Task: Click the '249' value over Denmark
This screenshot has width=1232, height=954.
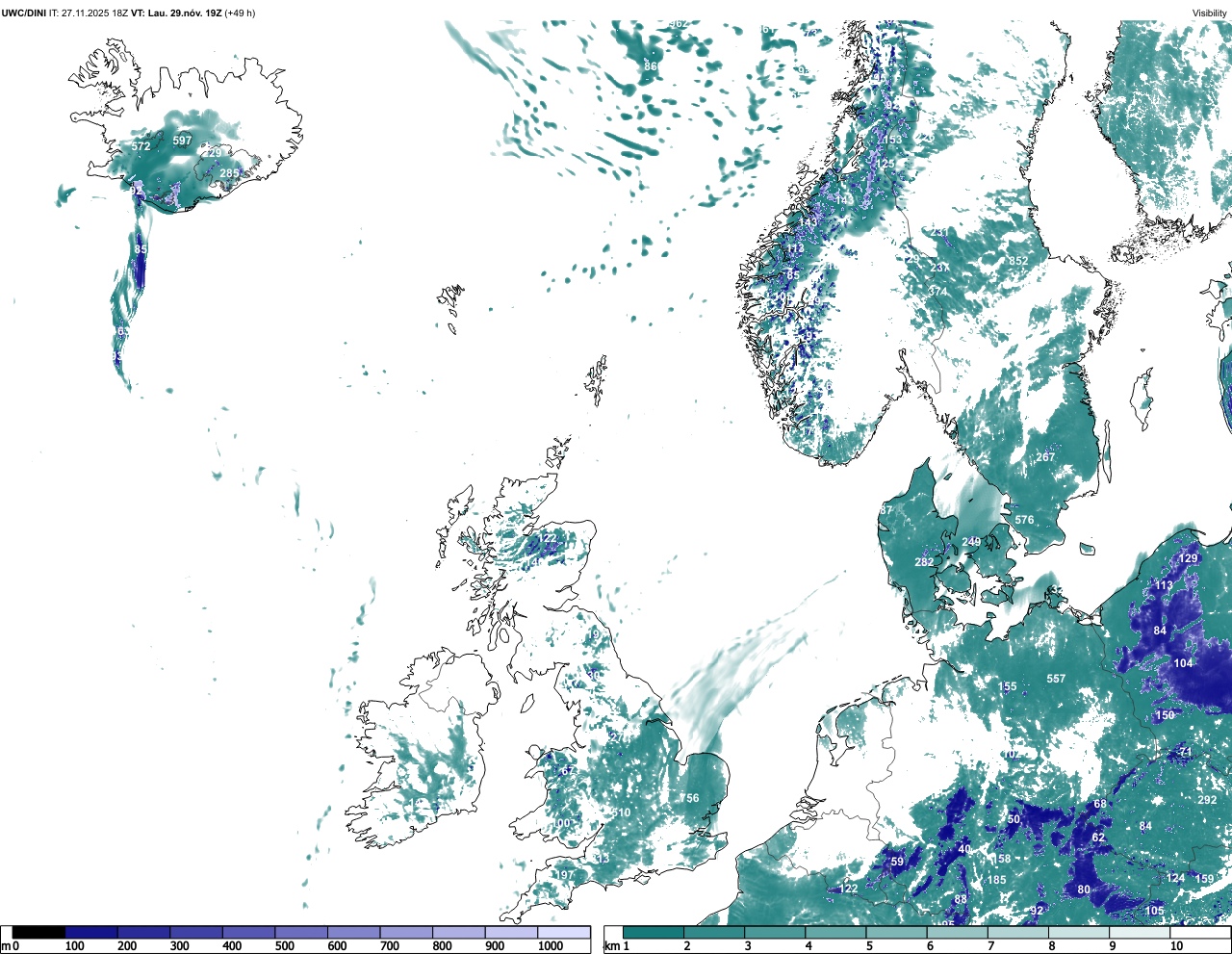Action: pyautogui.click(x=971, y=542)
